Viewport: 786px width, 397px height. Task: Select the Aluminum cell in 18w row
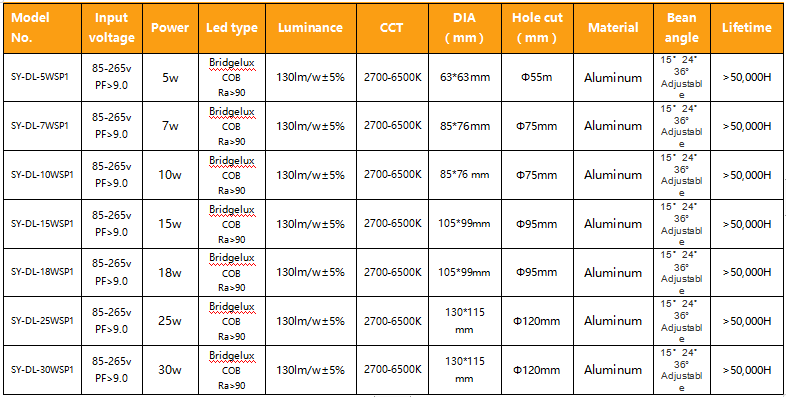(613, 273)
